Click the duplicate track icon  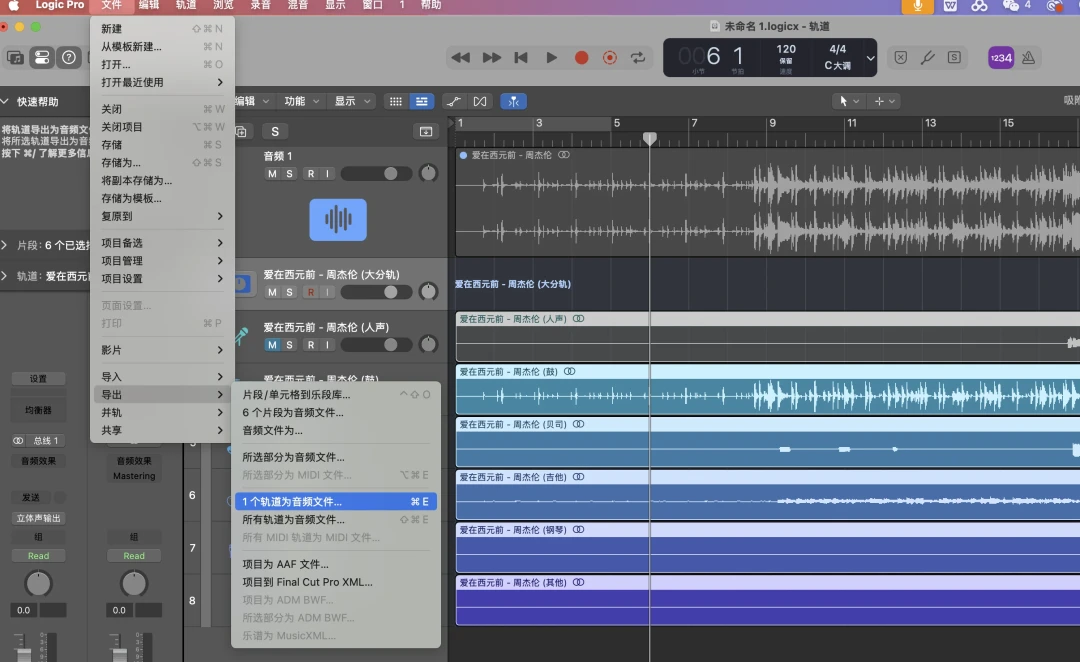point(242,132)
